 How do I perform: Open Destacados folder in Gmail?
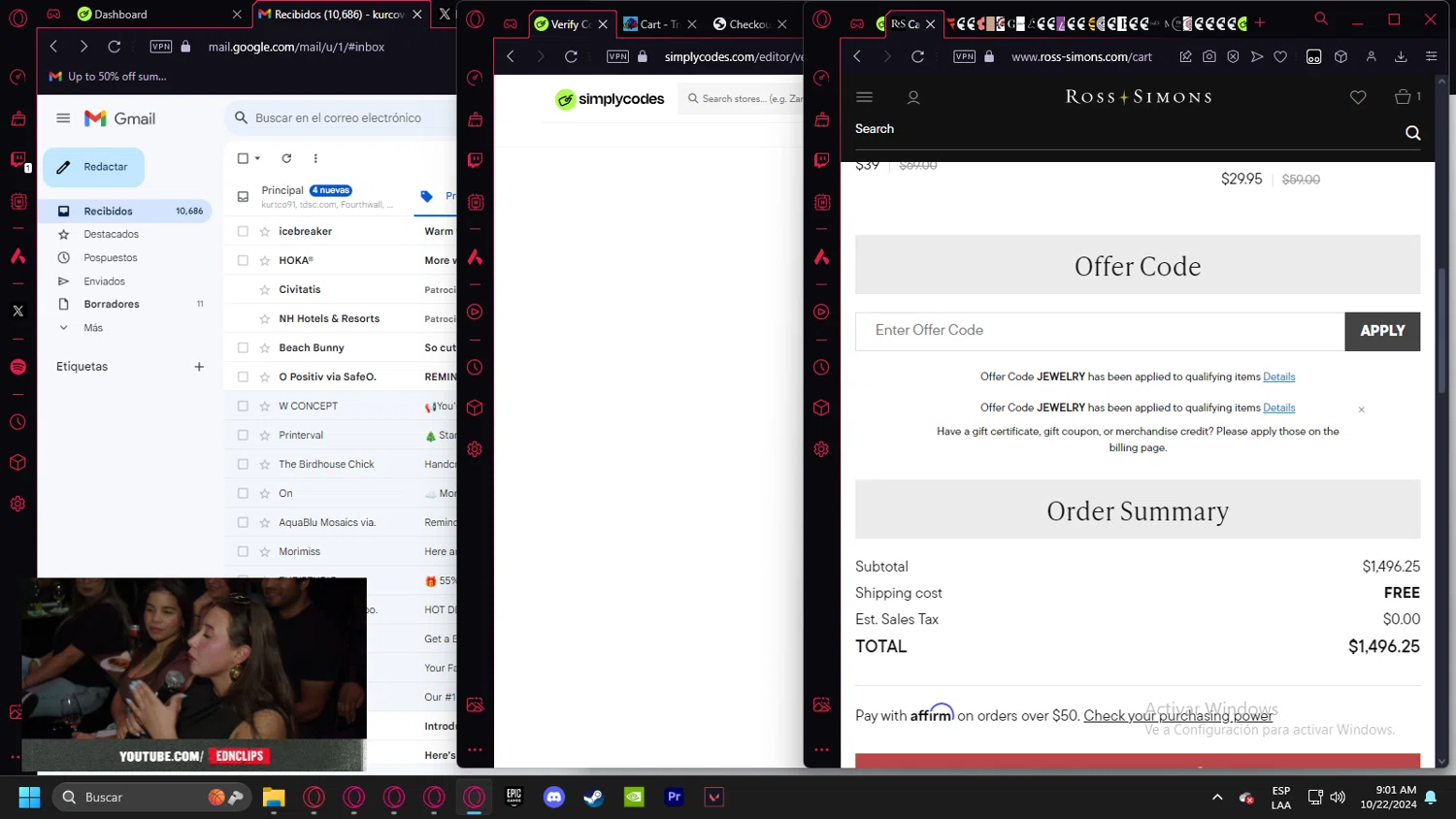tap(111, 234)
